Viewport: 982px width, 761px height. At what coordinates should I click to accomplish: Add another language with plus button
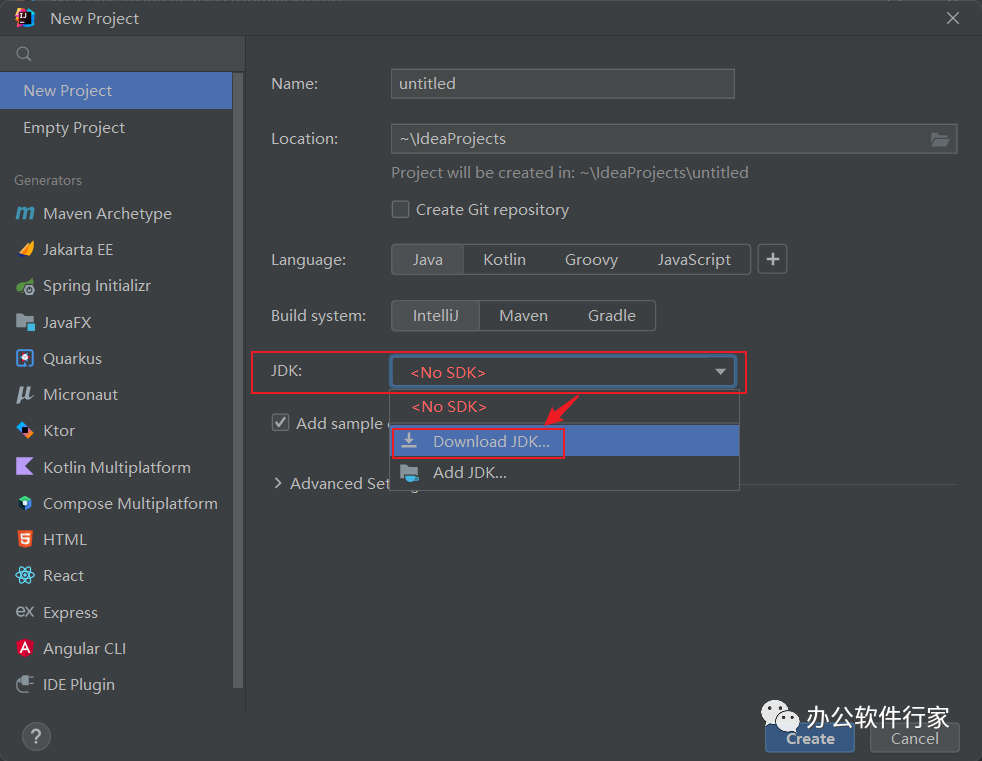pos(772,260)
